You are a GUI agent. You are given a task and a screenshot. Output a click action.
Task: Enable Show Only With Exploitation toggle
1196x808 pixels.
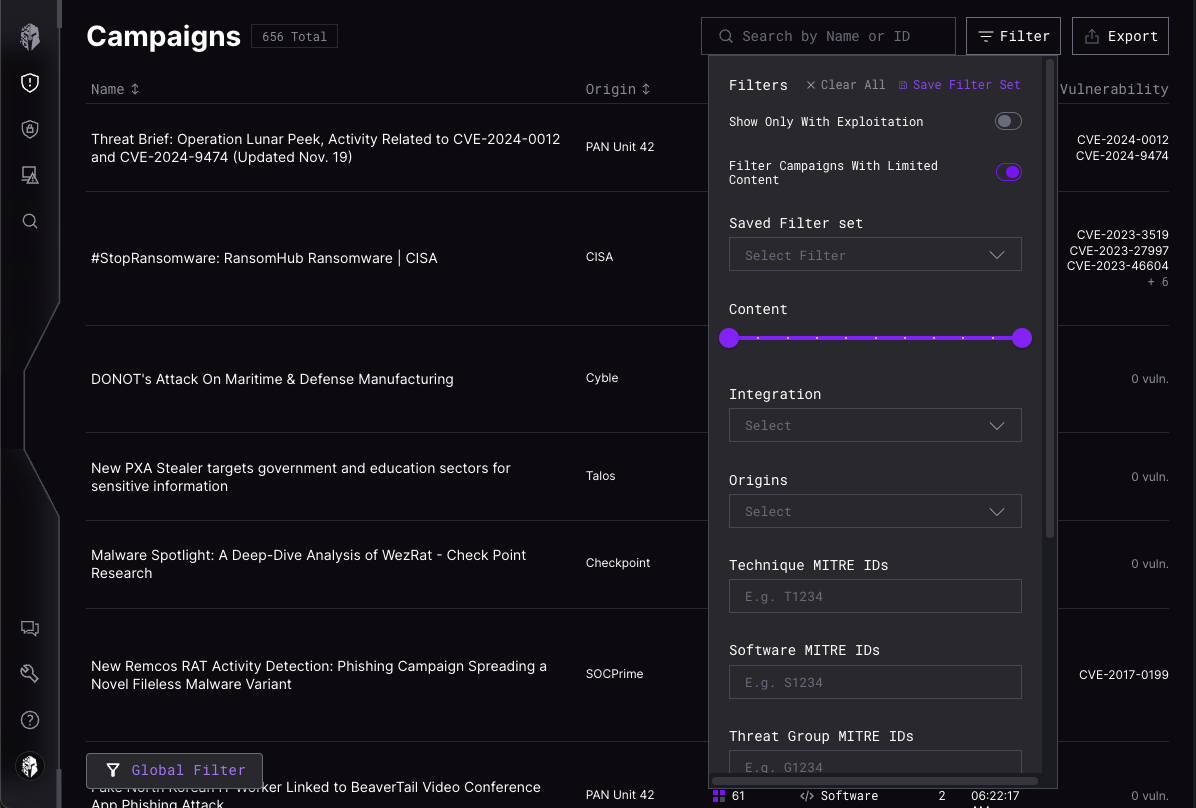coord(1008,122)
